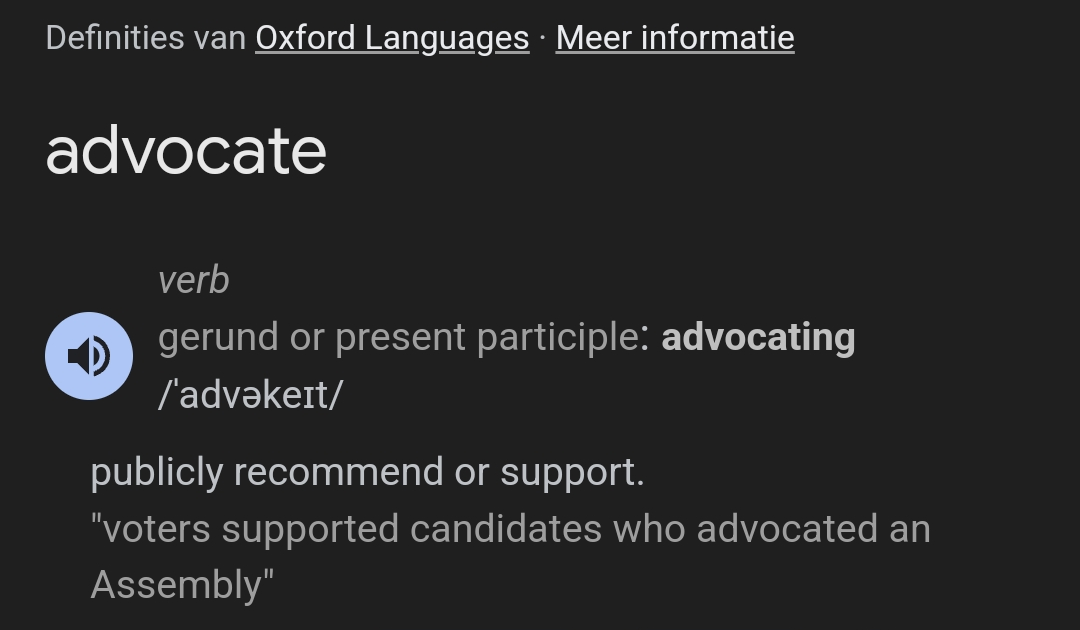Click the Meer informatie link
The image size is (1080, 630).
click(x=675, y=38)
